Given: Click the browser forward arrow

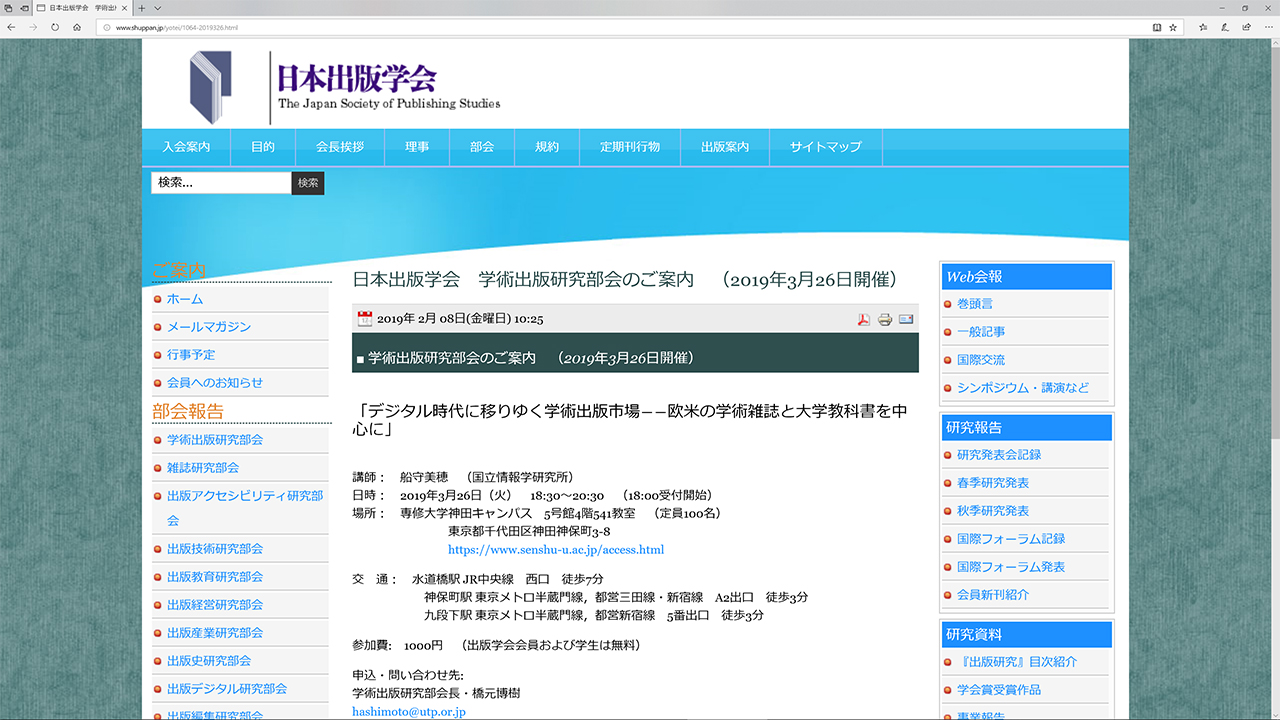Looking at the screenshot, I should point(33,27).
